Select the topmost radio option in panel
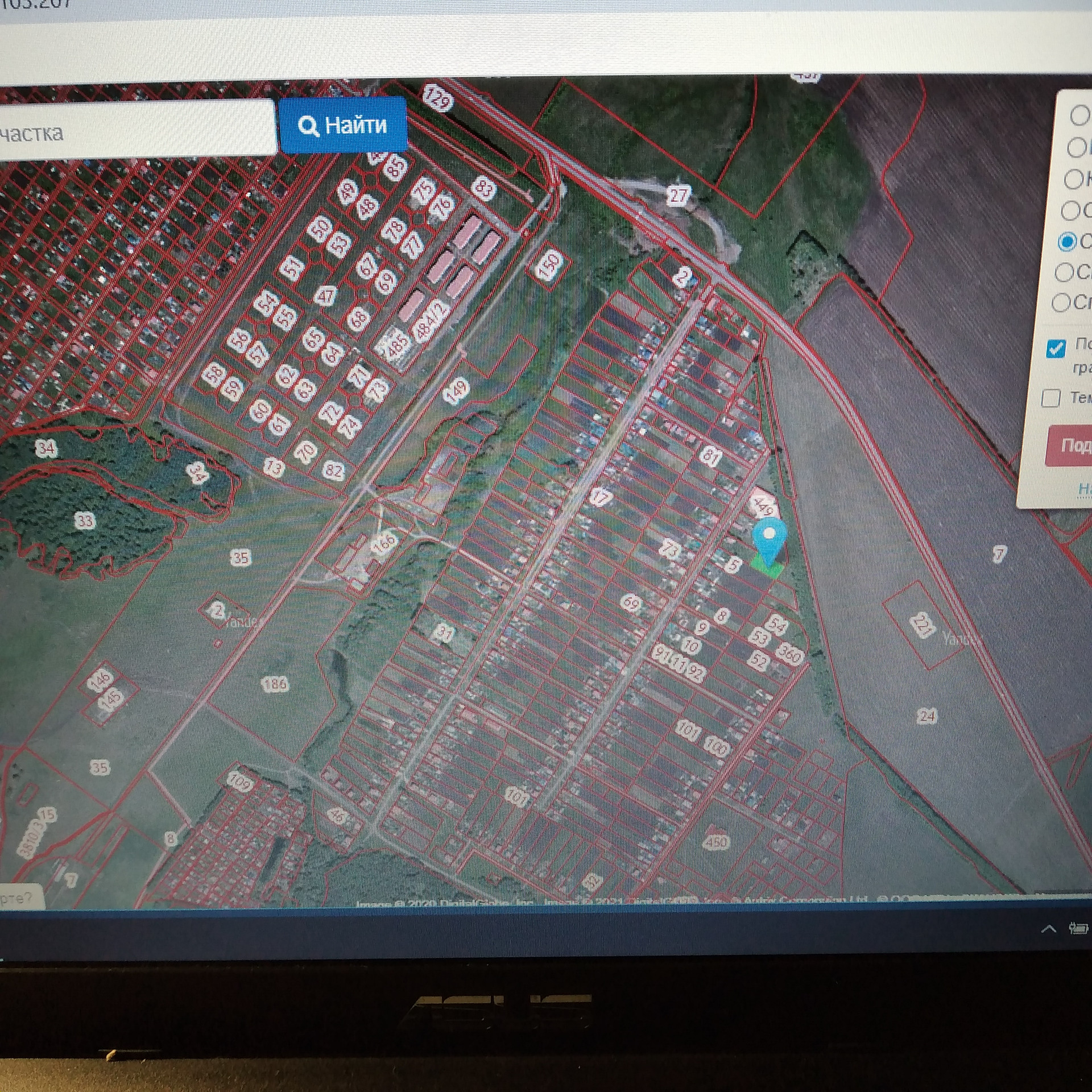The height and width of the screenshot is (1092, 1092). (1079, 115)
